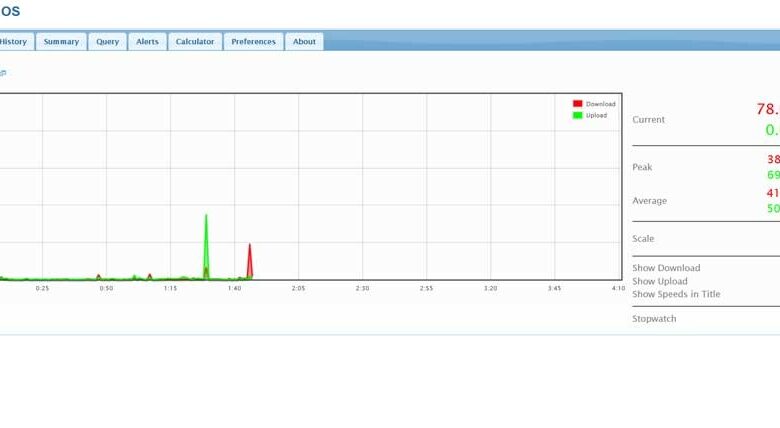Select the Show Upload option

click(660, 281)
